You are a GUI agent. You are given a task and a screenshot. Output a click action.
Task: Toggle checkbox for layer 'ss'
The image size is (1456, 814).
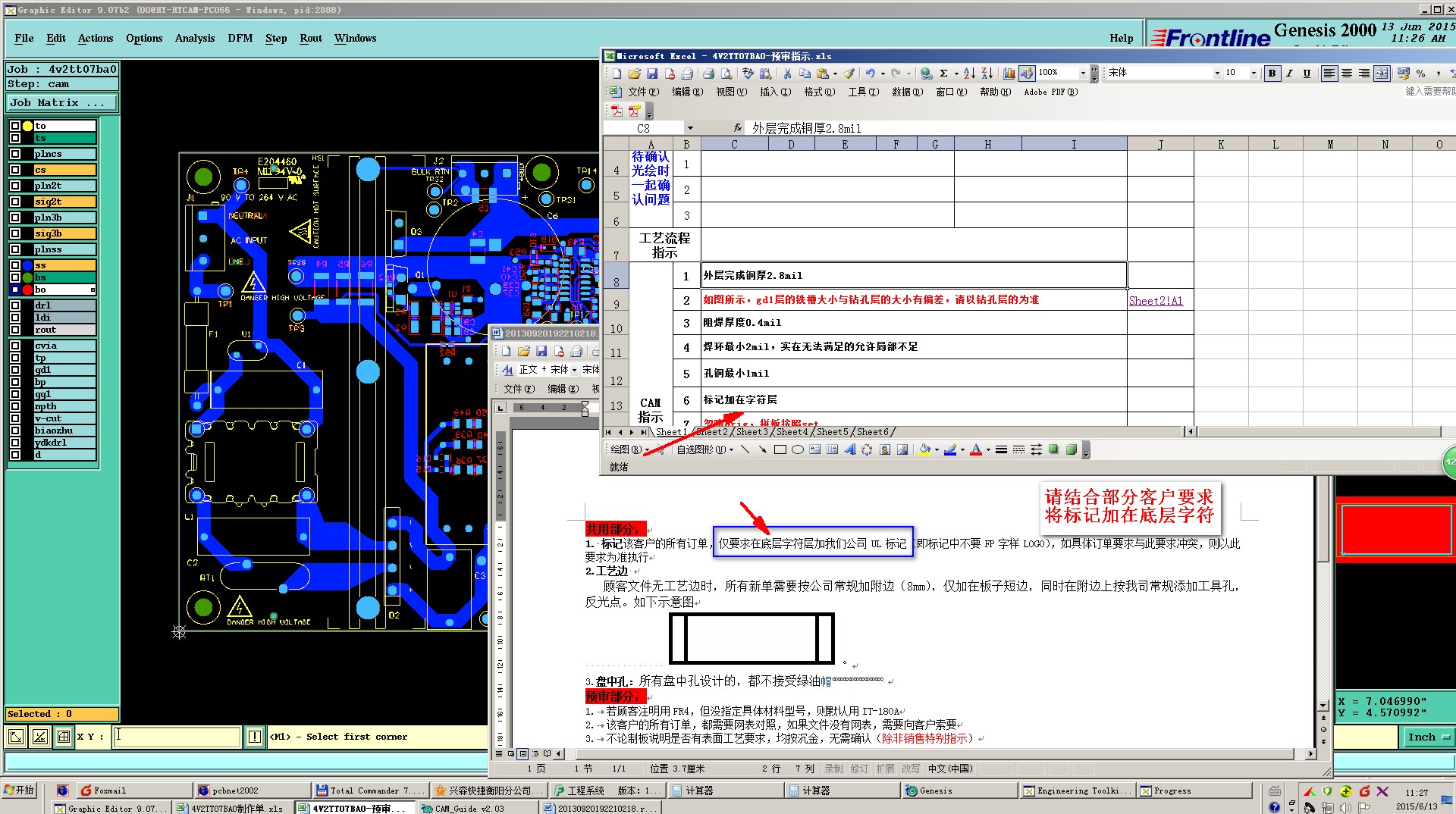click(x=14, y=265)
